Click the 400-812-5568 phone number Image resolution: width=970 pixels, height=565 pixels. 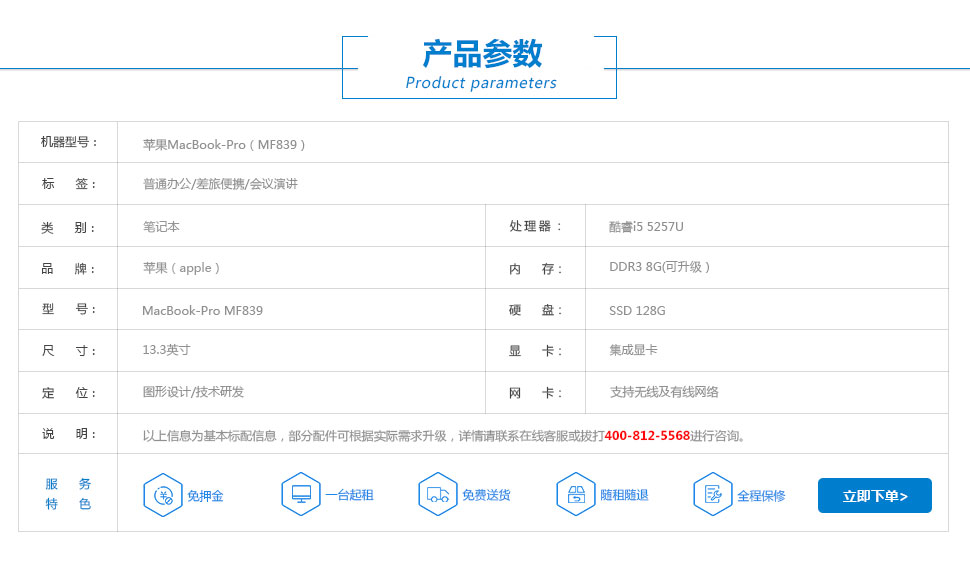coord(647,436)
